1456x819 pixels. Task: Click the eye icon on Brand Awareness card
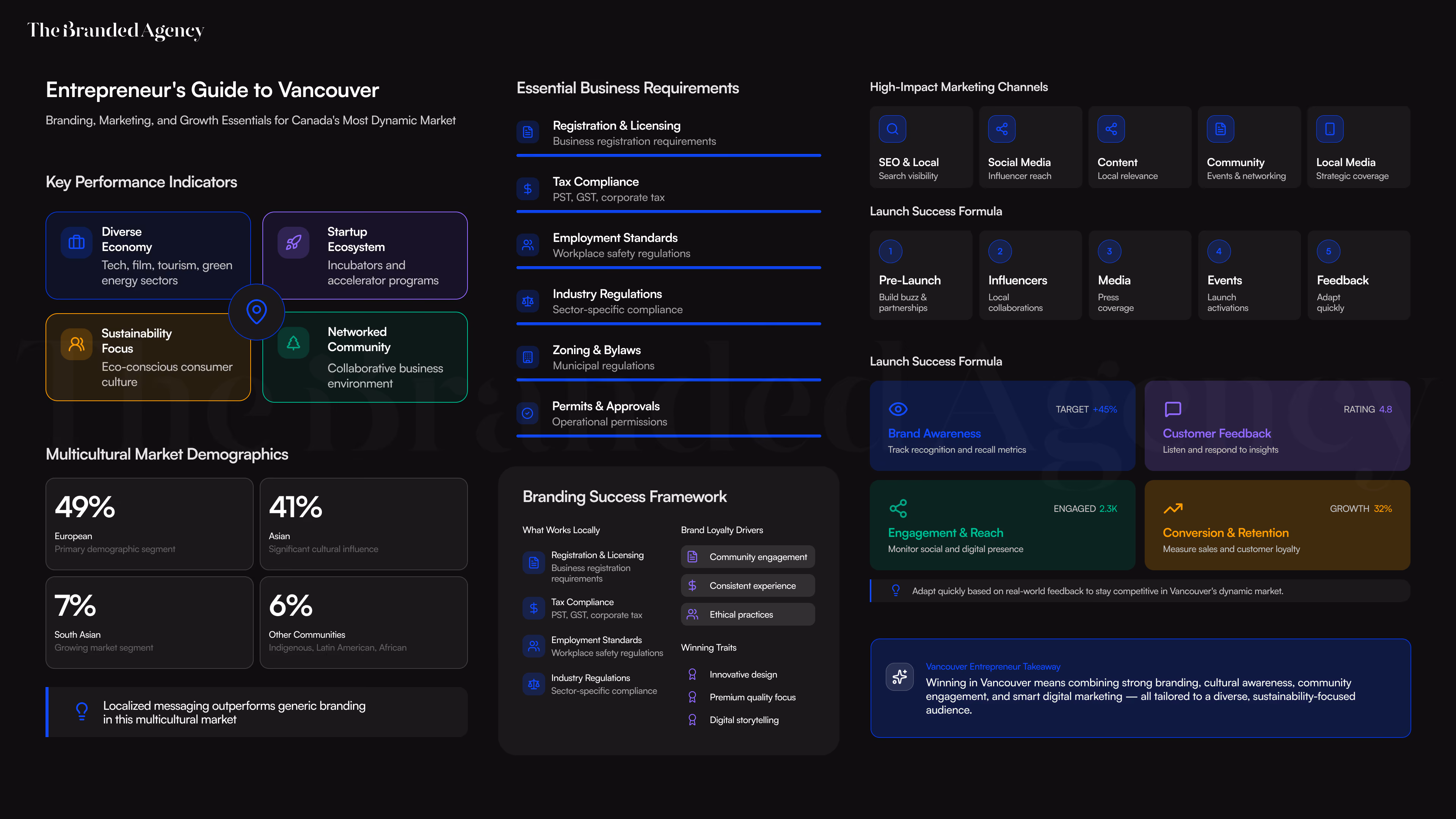click(898, 409)
